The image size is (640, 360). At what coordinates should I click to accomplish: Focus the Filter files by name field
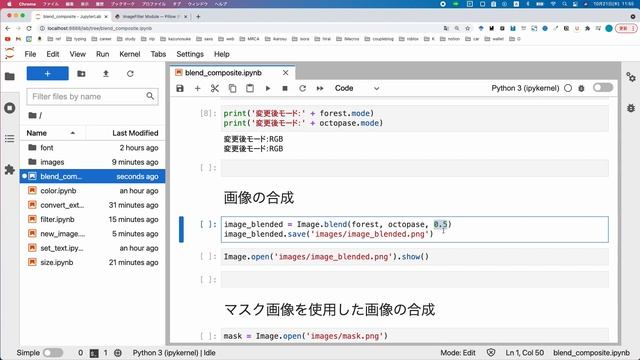(x=92, y=96)
